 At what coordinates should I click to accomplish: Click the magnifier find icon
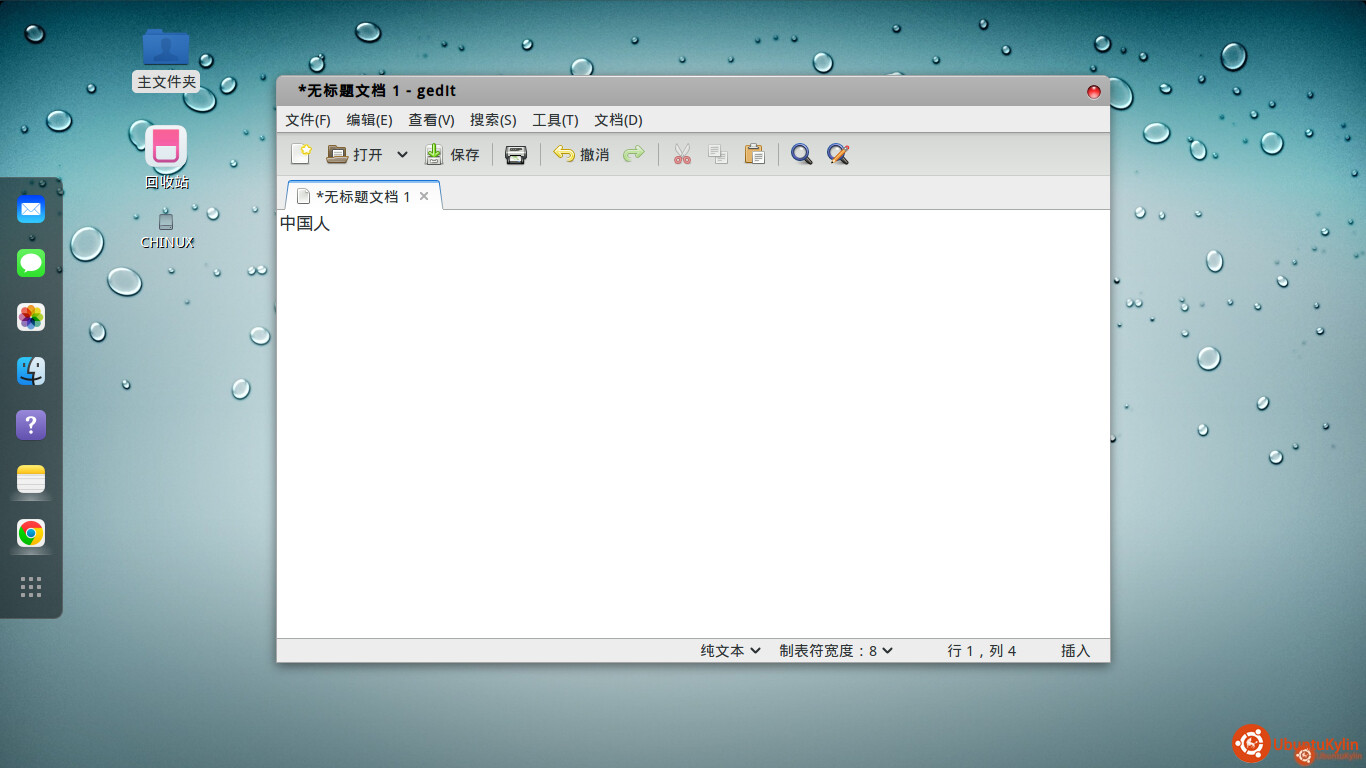801,154
